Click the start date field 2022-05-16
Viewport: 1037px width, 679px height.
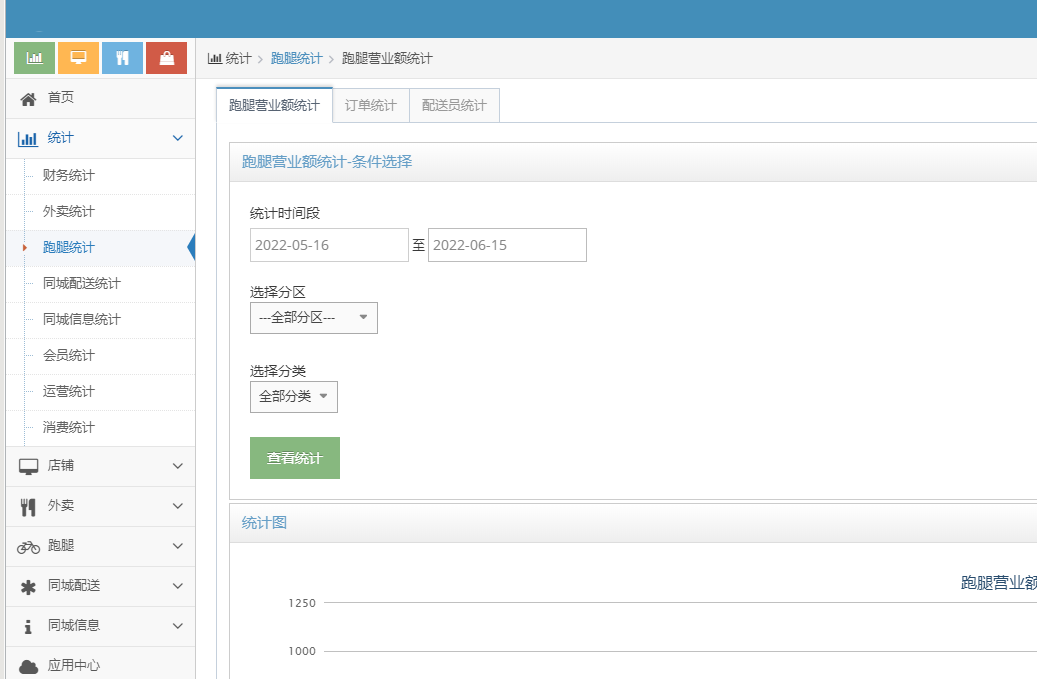pos(329,245)
